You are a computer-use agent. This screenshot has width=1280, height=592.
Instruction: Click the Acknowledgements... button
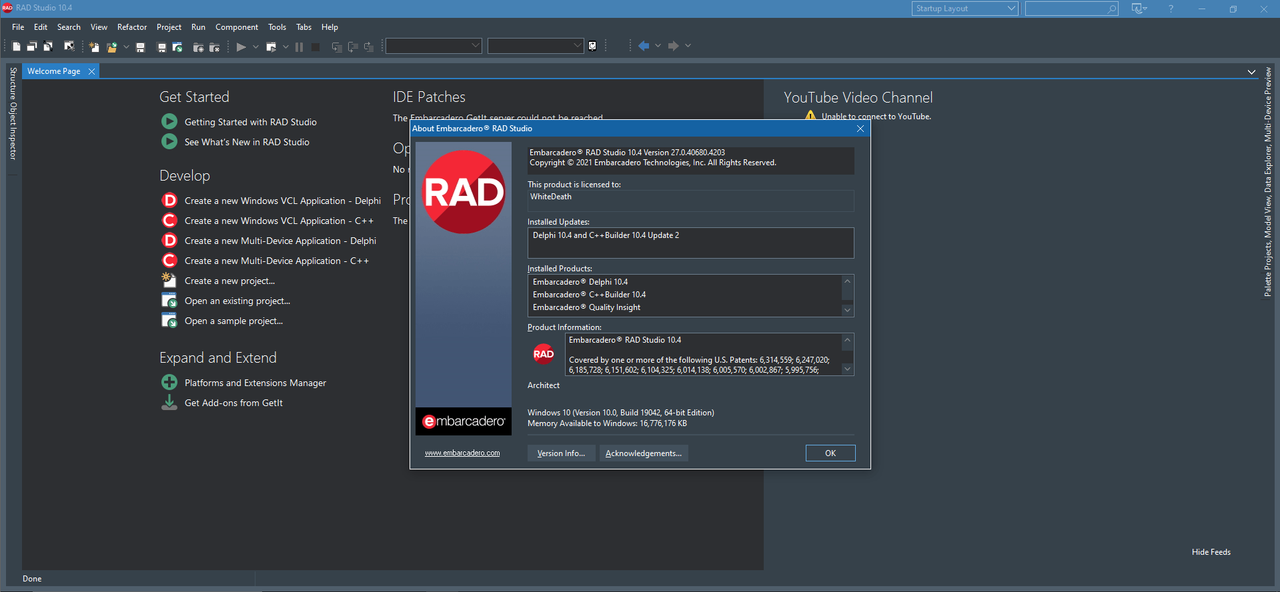click(x=644, y=453)
